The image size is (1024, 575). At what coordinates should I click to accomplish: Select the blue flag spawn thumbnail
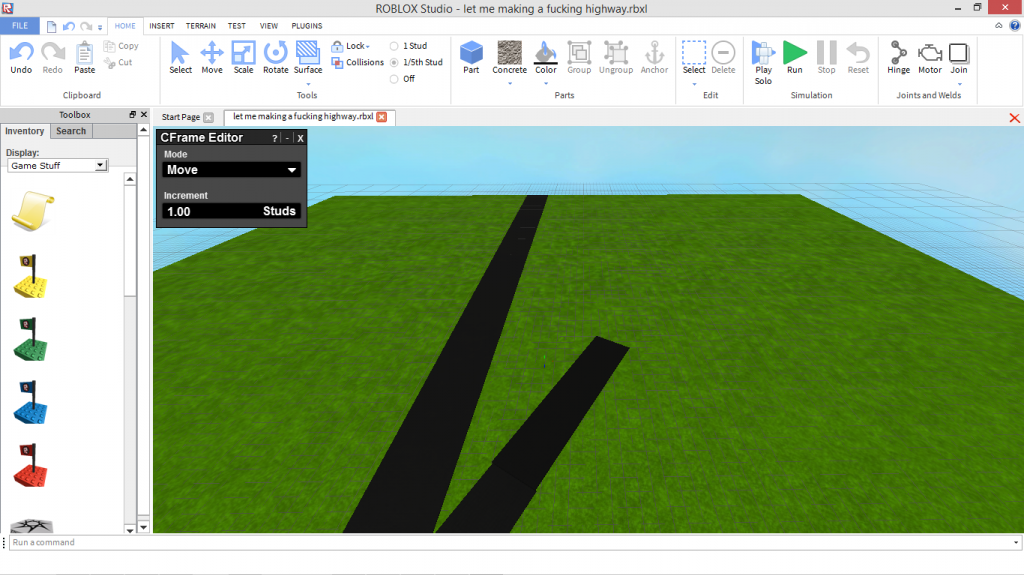(x=31, y=402)
